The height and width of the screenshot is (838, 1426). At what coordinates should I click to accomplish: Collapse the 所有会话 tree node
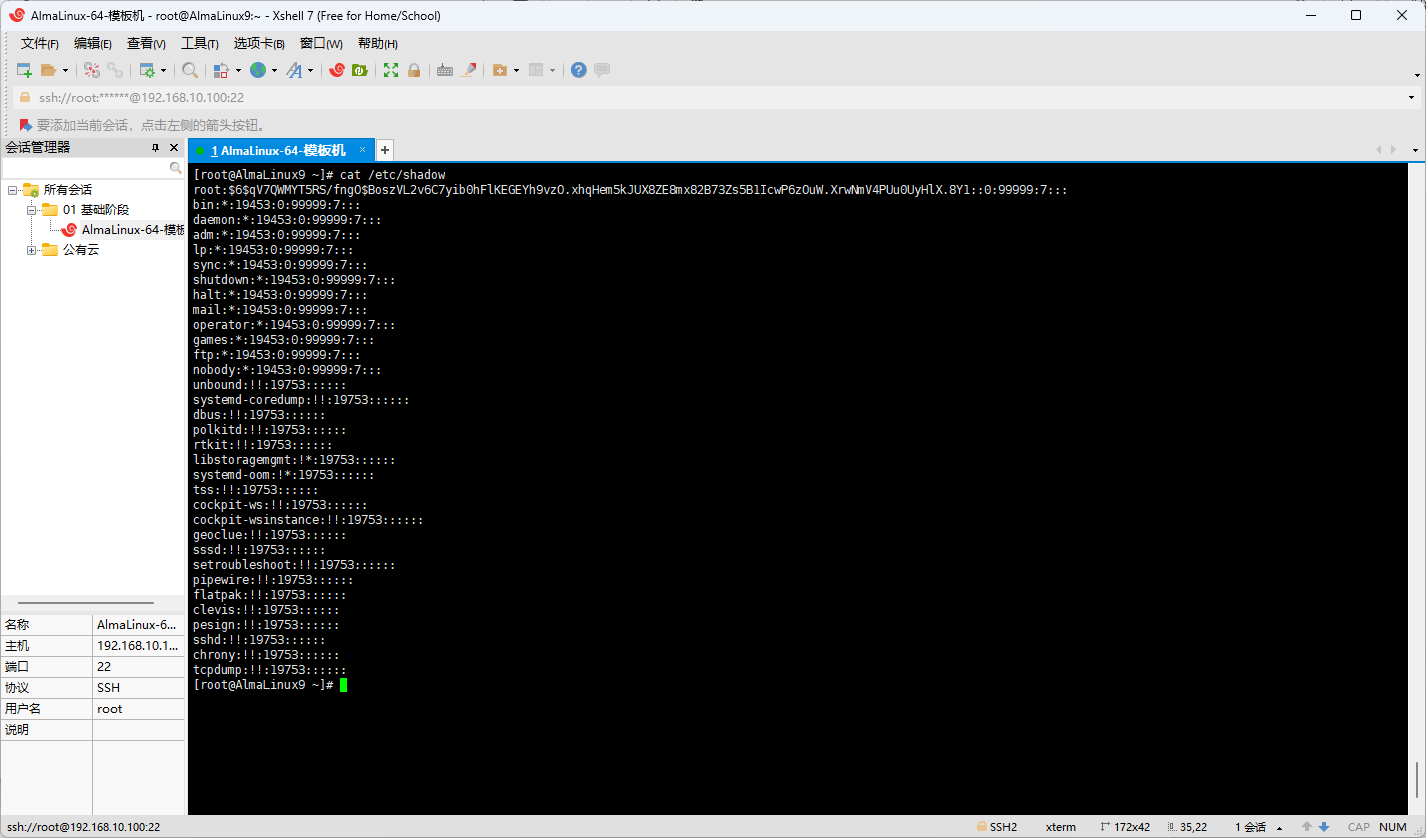(x=12, y=190)
